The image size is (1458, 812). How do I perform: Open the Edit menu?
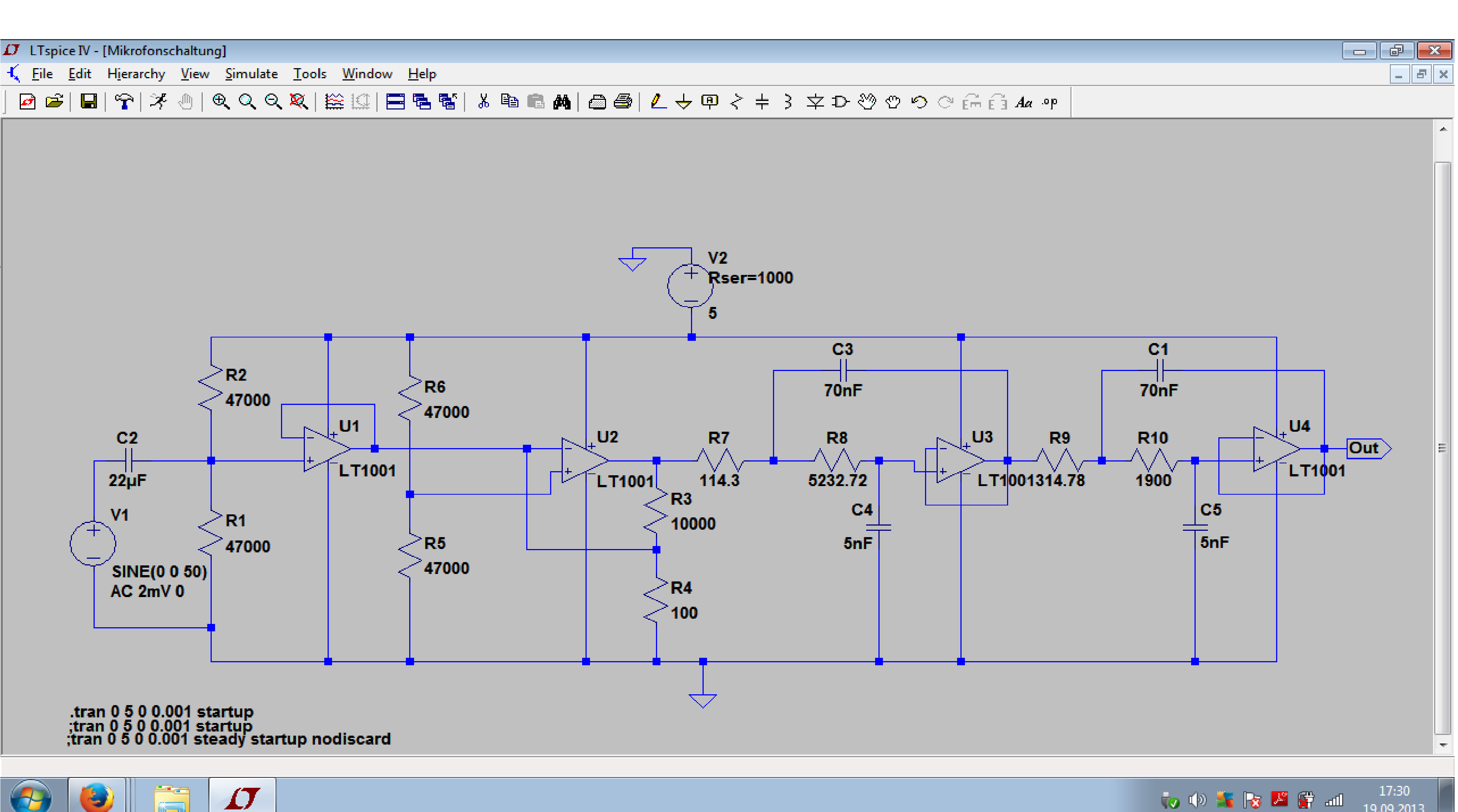80,73
